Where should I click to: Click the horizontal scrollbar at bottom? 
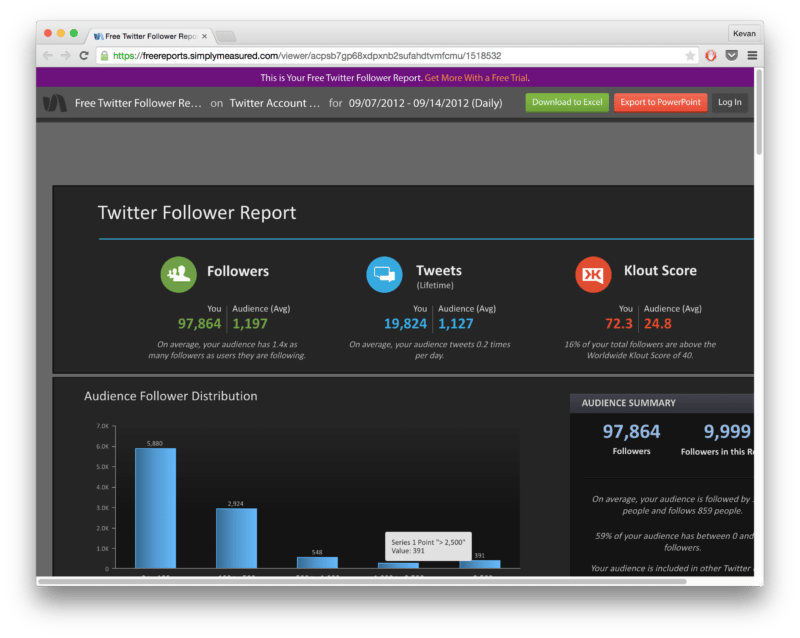363,581
